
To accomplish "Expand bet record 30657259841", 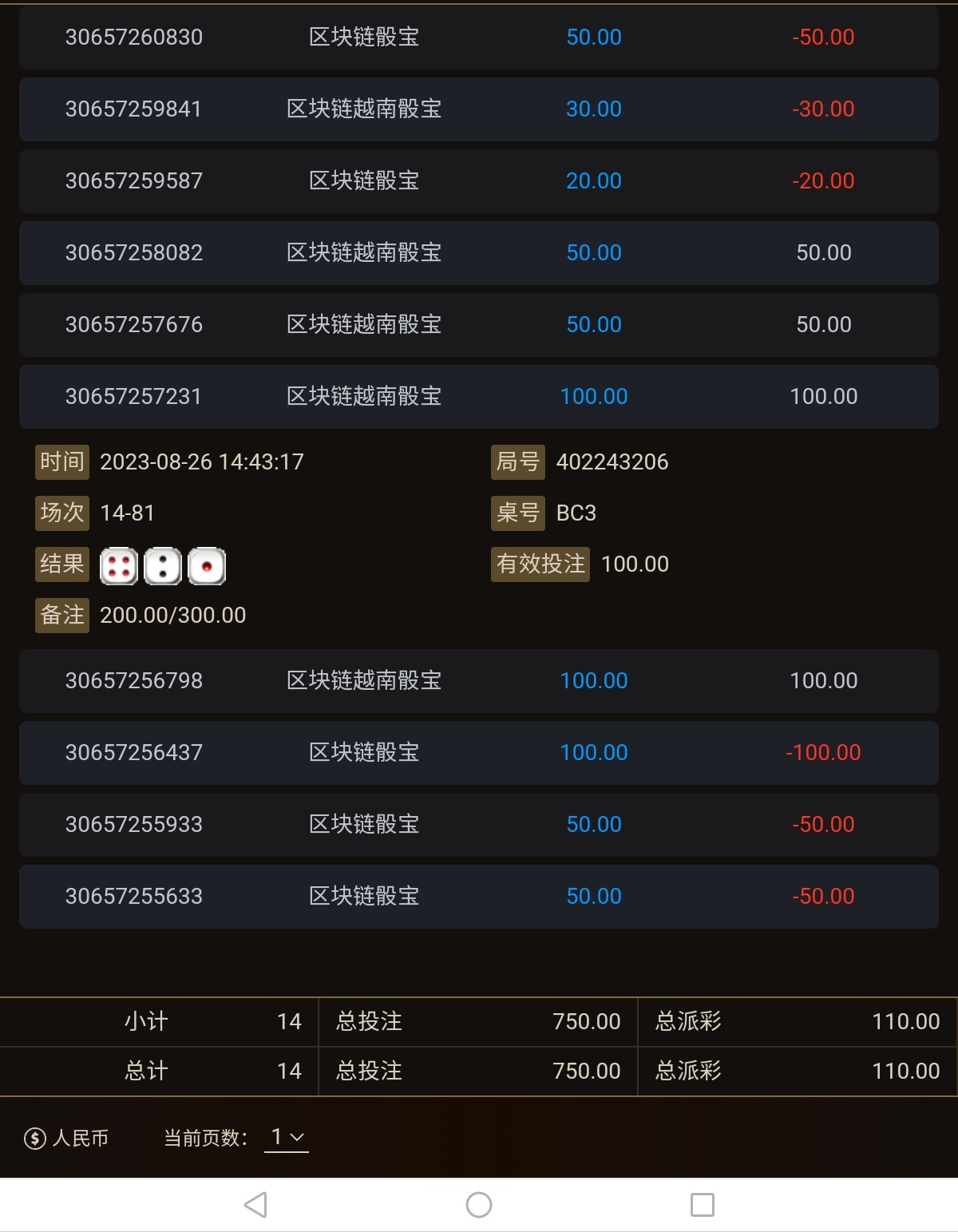I will pyautogui.click(x=479, y=109).
